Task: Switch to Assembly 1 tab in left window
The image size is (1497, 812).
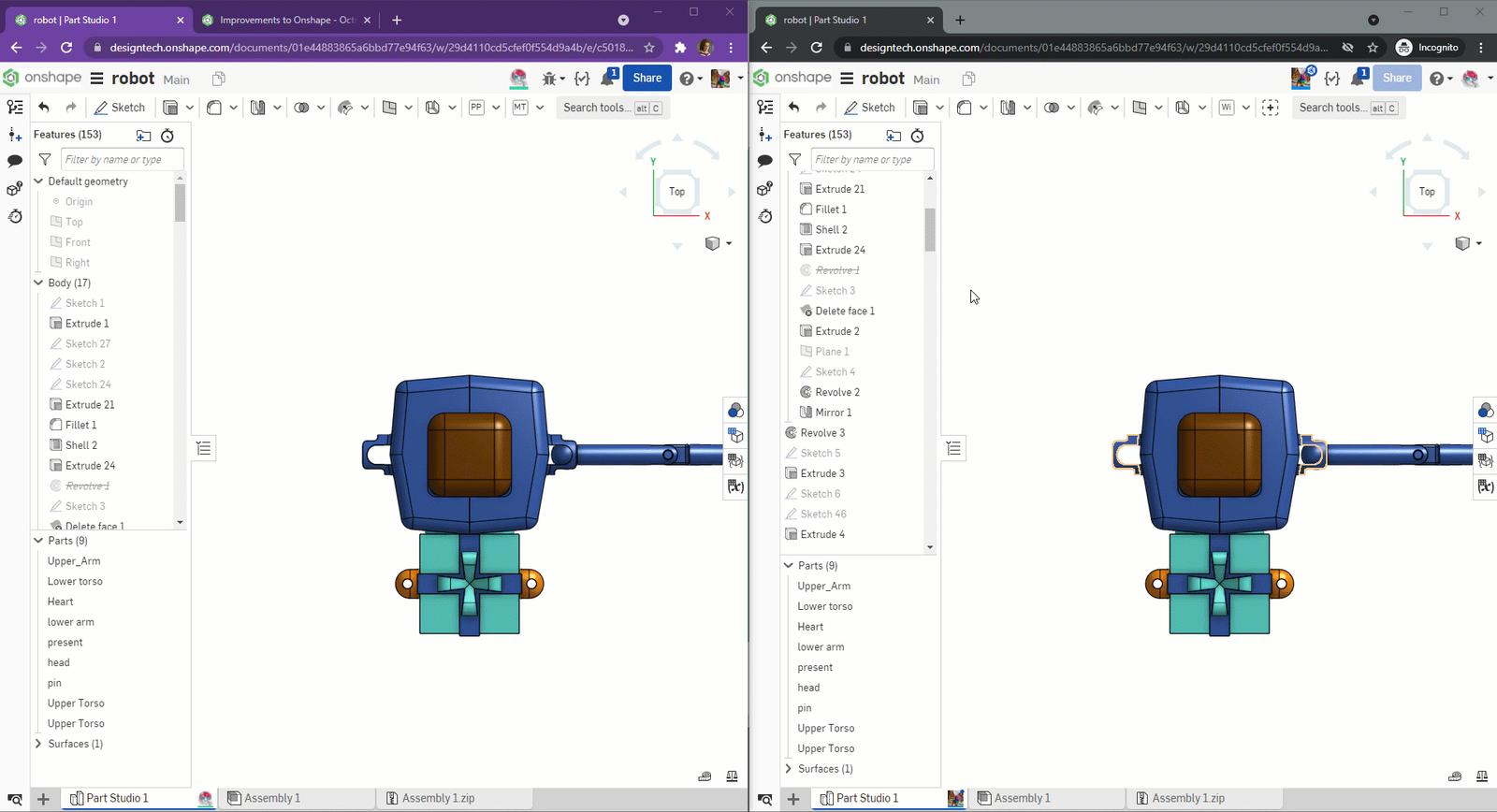Action: [271, 799]
